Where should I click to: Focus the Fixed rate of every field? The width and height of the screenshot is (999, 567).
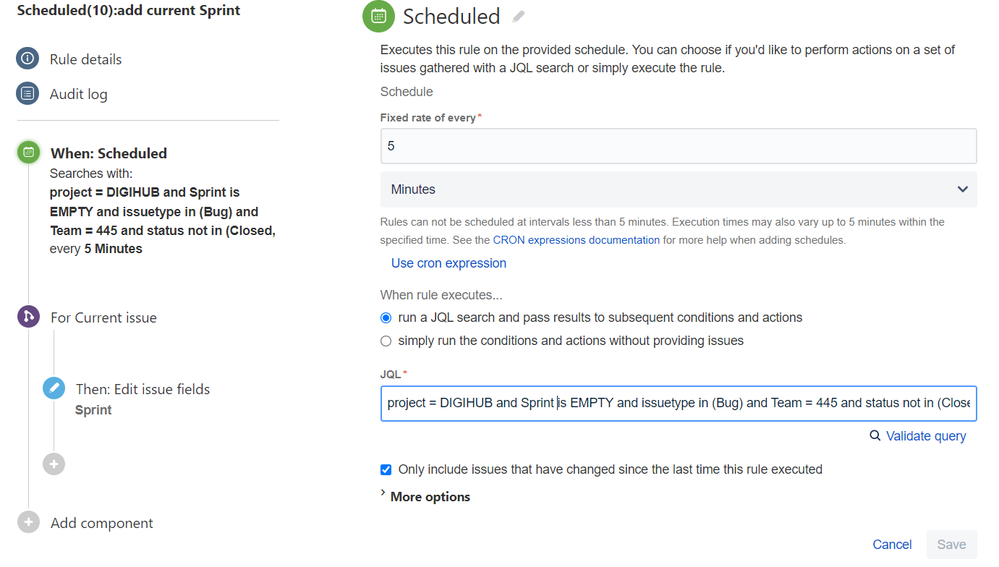coord(679,146)
